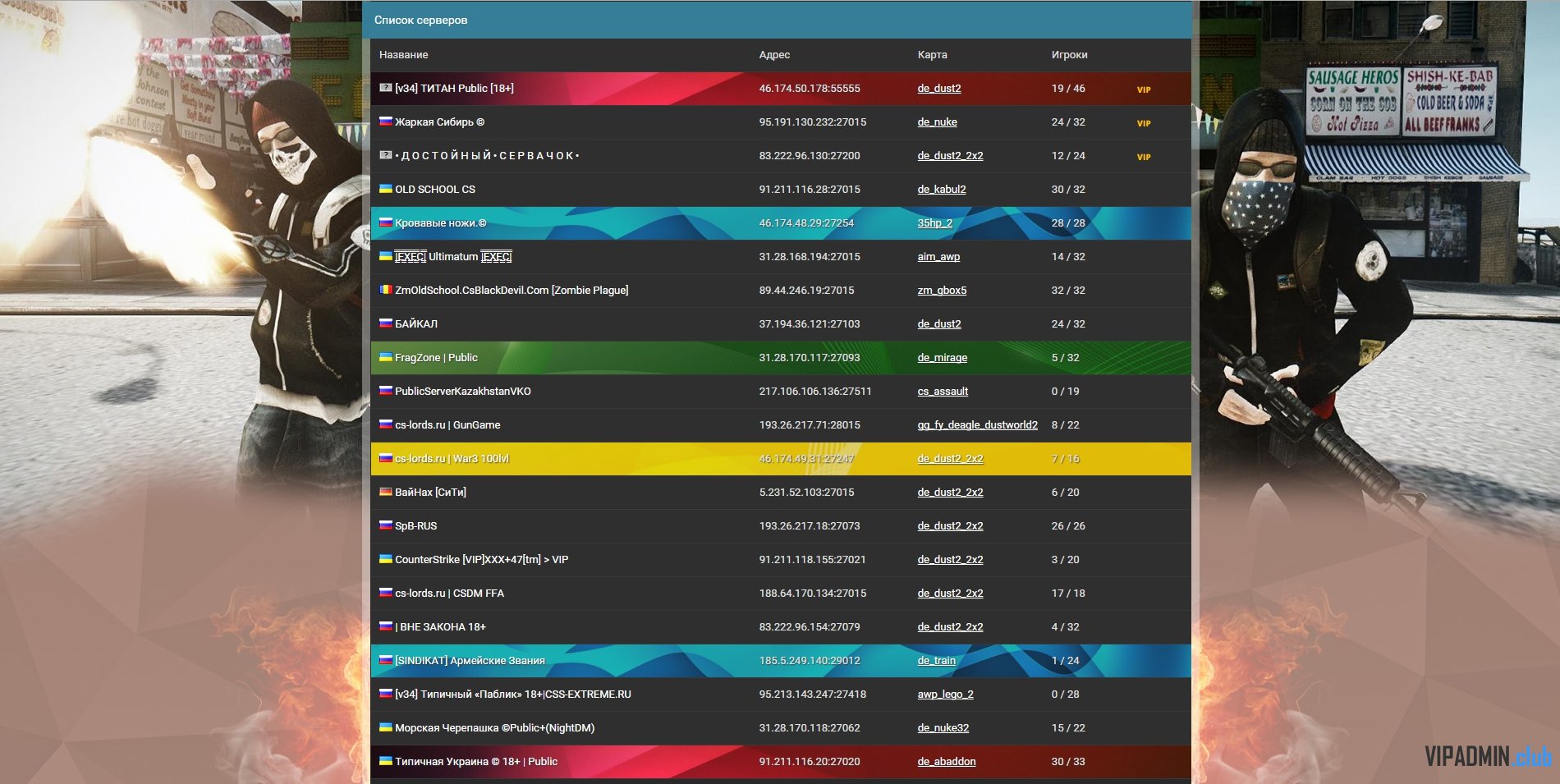Click the flag beside [EXEC] Ultimatum
Image resolution: width=1560 pixels, height=784 pixels.
pyautogui.click(x=385, y=255)
